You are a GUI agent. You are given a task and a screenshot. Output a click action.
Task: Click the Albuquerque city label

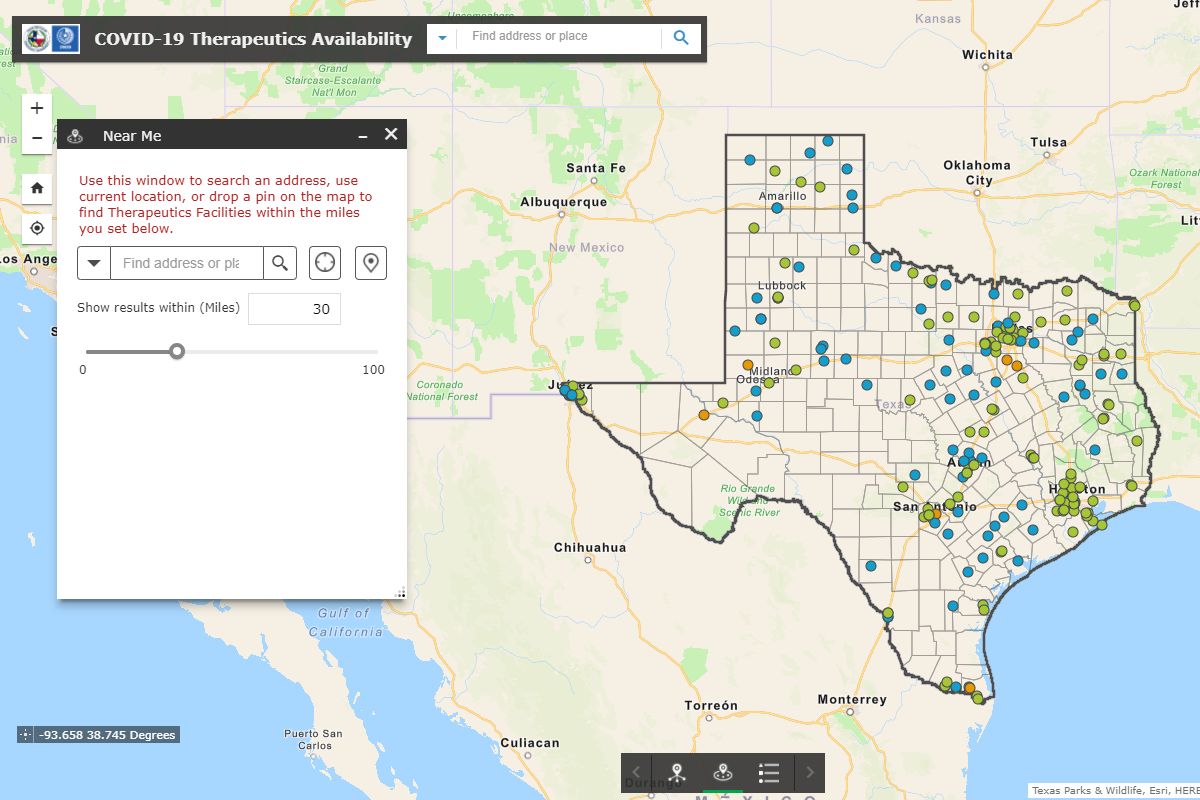pos(564,202)
